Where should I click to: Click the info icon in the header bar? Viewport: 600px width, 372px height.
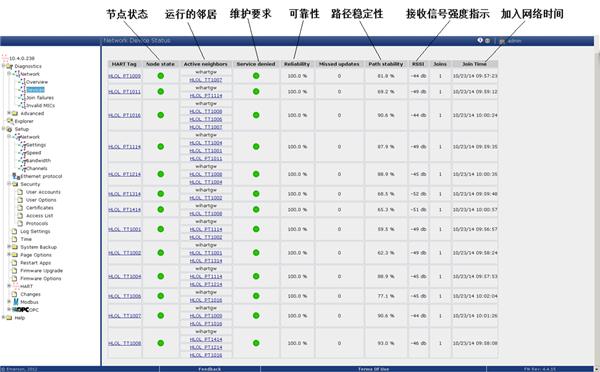click(x=480, y=40)
